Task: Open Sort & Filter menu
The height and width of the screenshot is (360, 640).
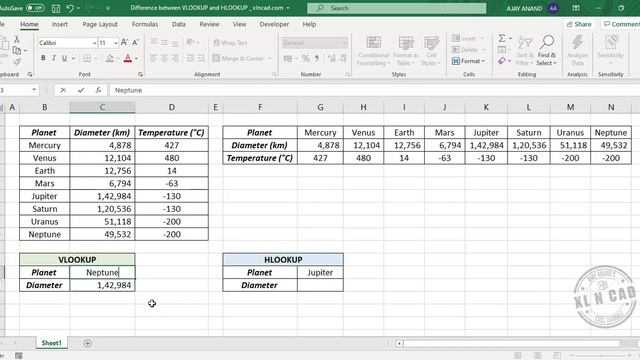Action: pyautogui.click(x=525, y=51)
